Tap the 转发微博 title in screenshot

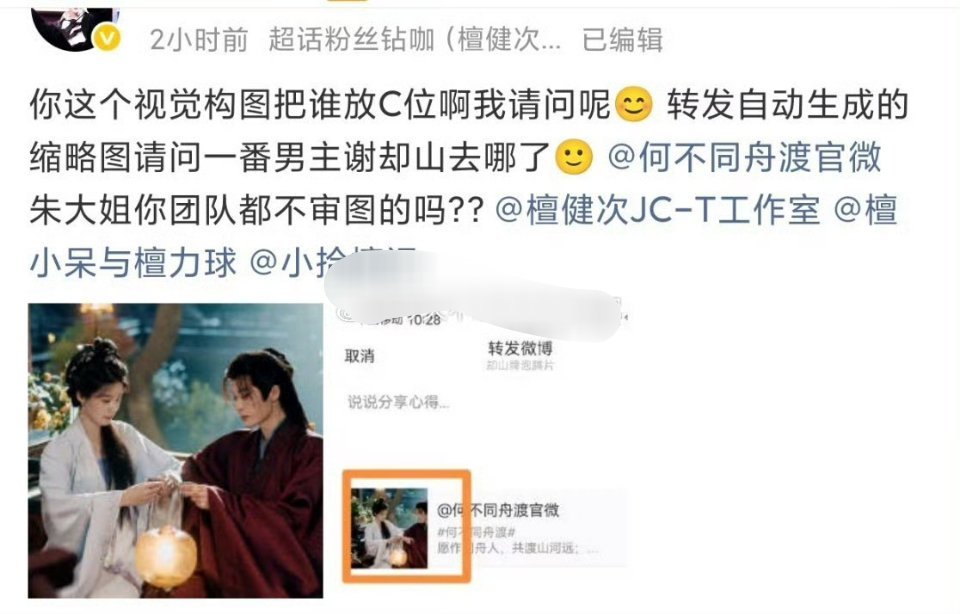(520, 348)
